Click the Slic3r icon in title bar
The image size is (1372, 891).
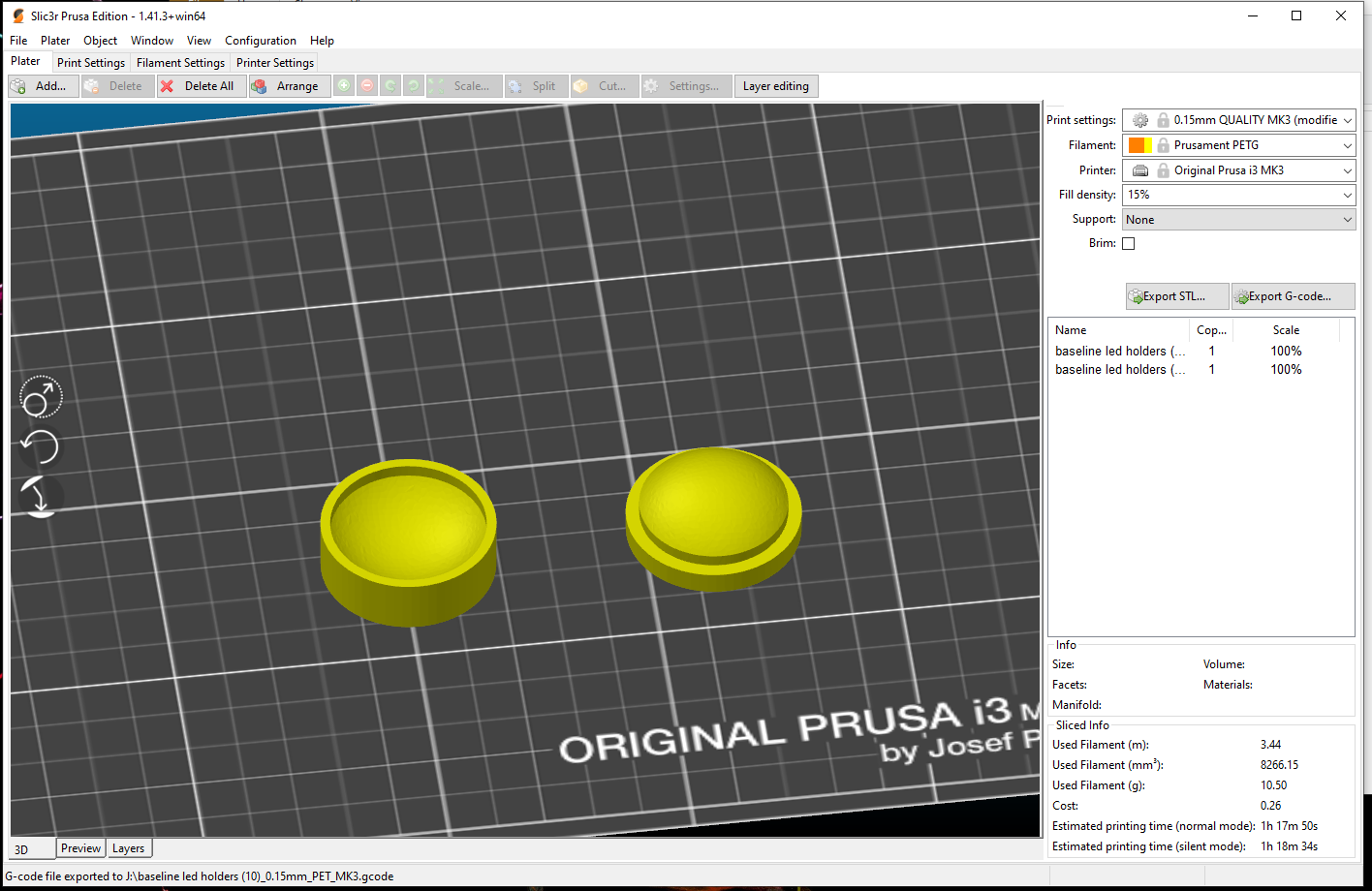[x=17, y=15]
